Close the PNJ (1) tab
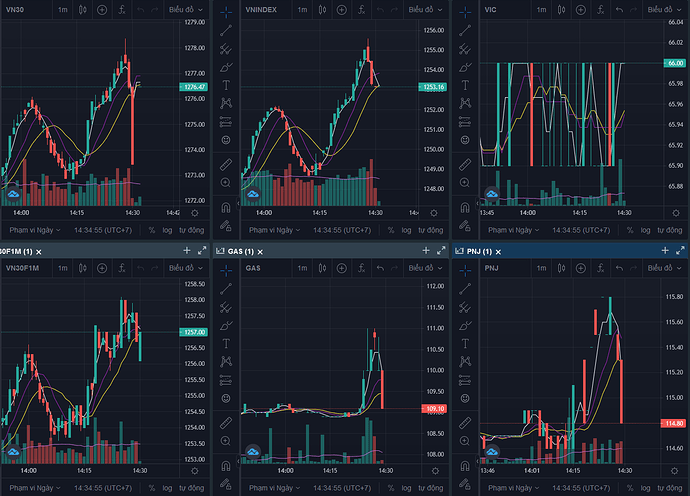Screen dimensions: 690x496 click(498, 252)
